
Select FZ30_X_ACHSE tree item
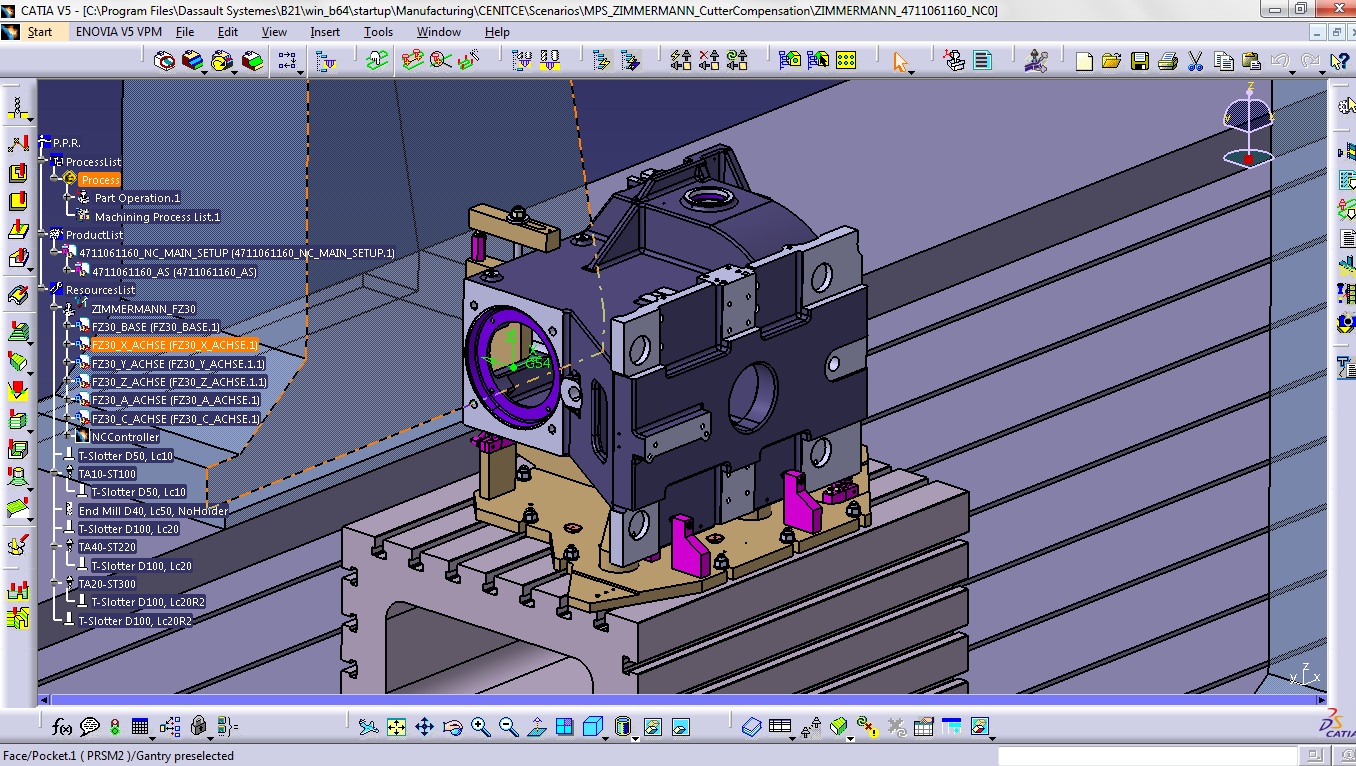click(175, 345)
